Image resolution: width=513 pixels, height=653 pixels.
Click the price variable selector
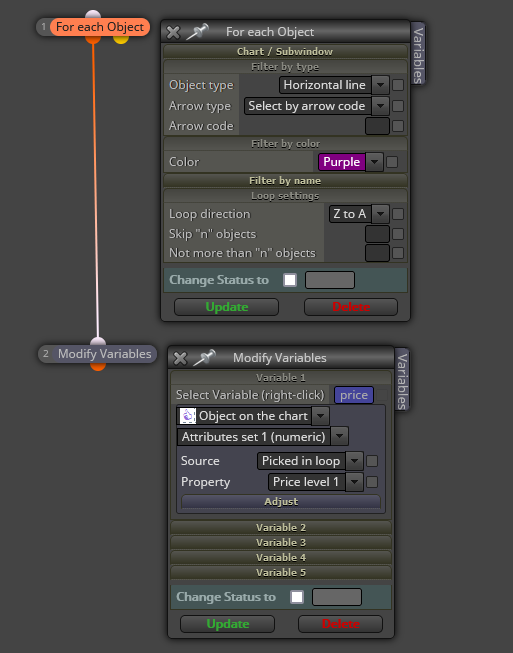click(354, 395)
